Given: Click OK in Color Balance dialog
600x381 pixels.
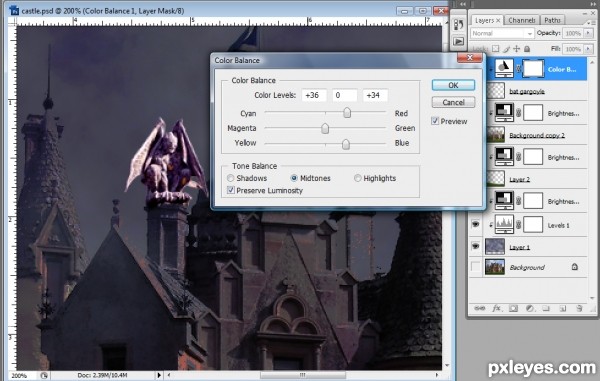Looking at the screenshot, I should click(453, 85).
